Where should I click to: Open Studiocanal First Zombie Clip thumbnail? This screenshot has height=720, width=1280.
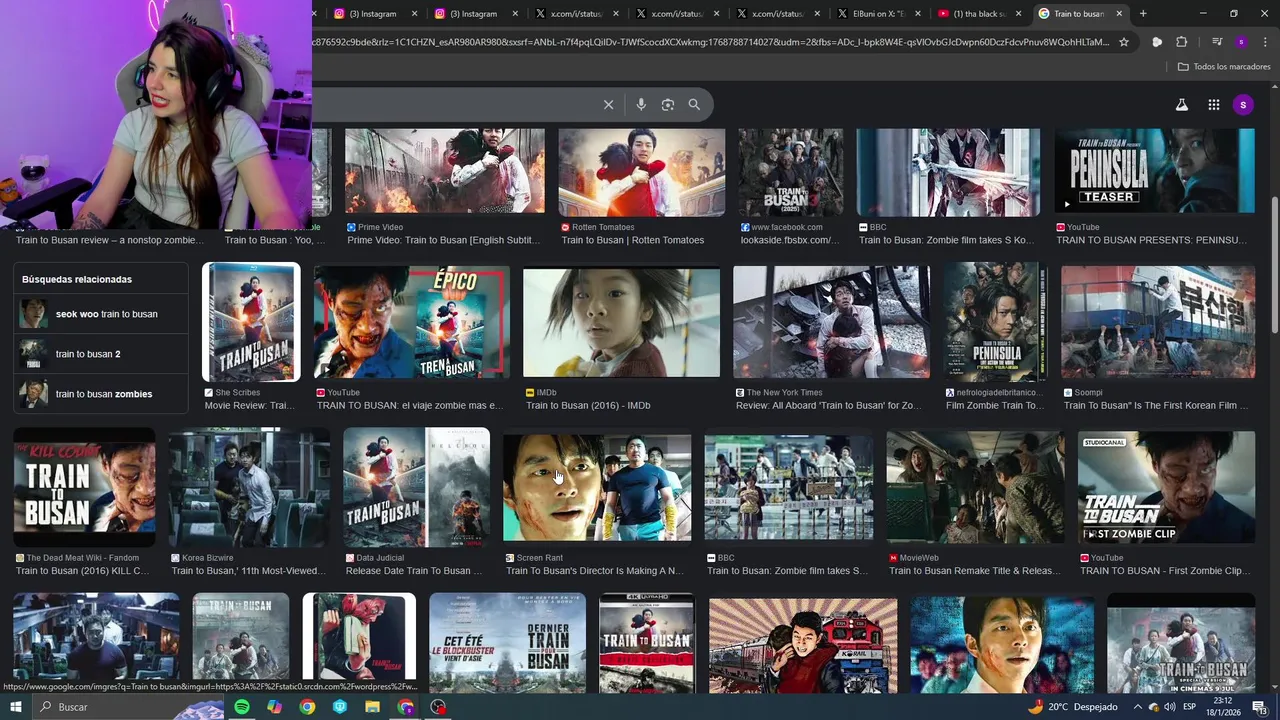point(1166,486)
